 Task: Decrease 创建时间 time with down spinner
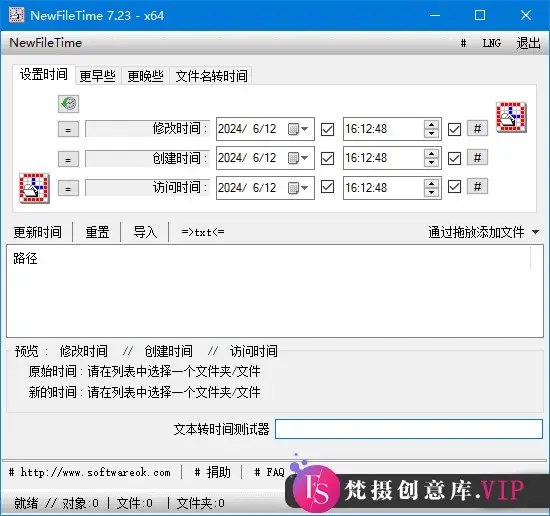[431, 162]
